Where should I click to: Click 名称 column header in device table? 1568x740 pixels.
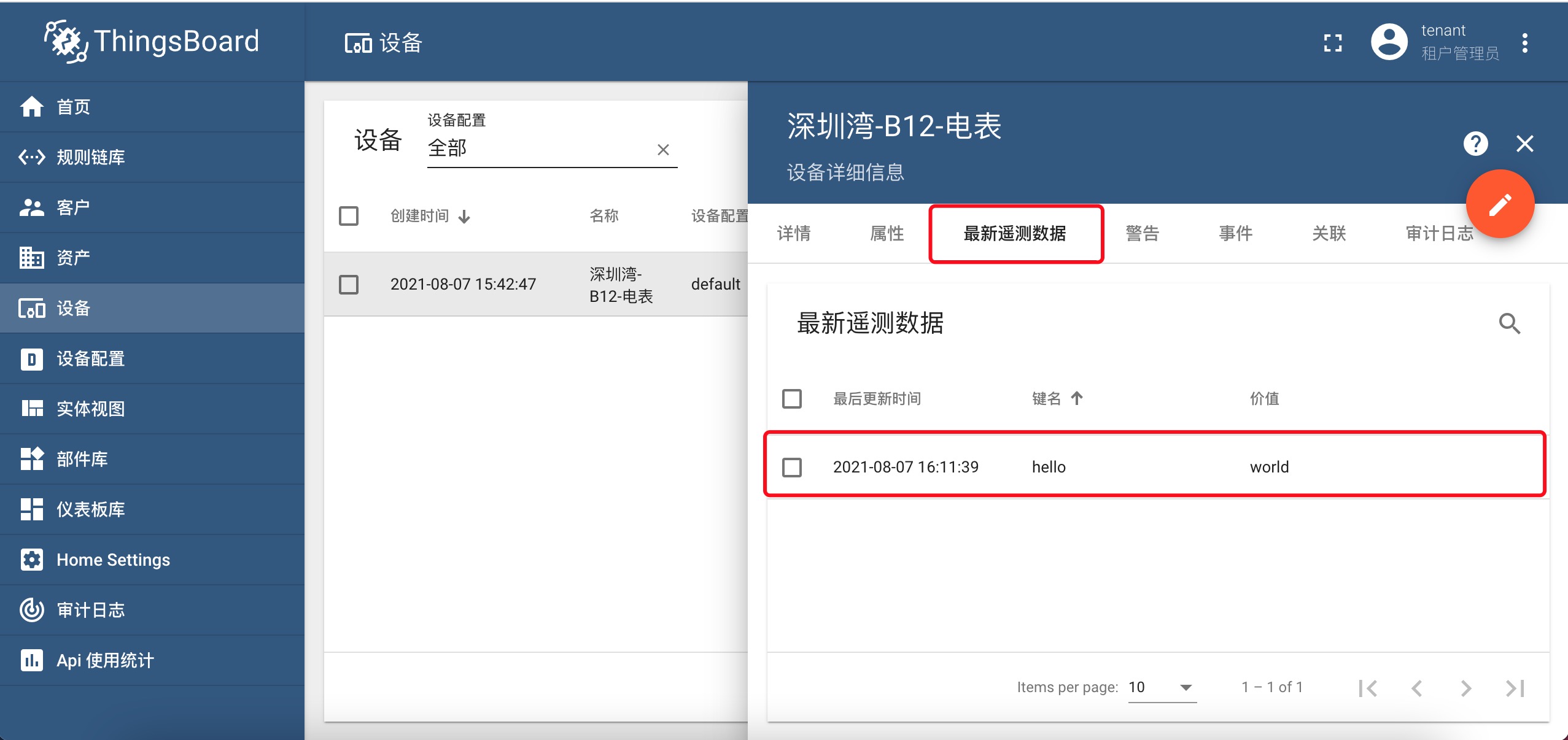604,216
